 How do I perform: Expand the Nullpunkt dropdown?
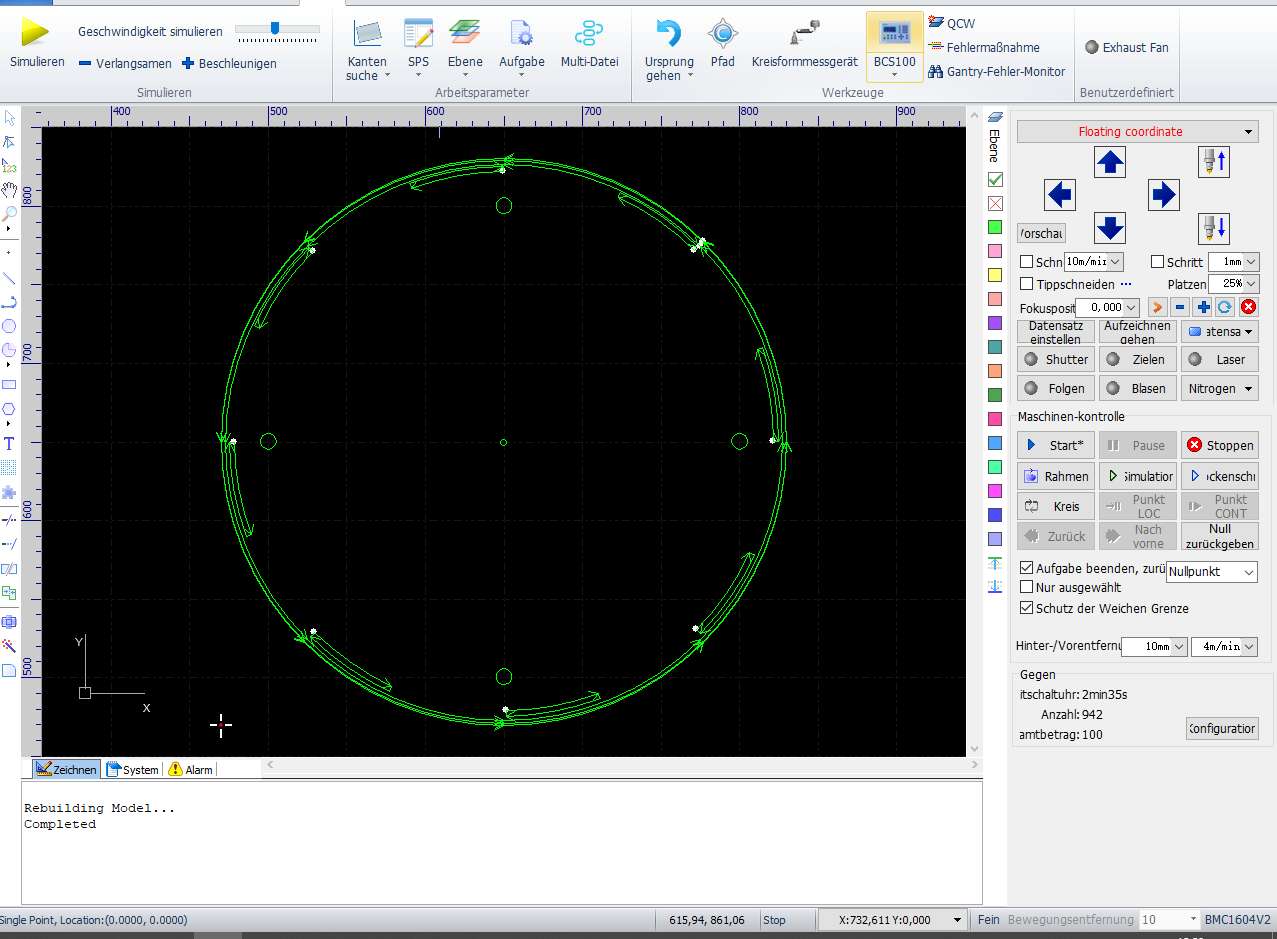pyautogui.click(x=1249, y=572)
